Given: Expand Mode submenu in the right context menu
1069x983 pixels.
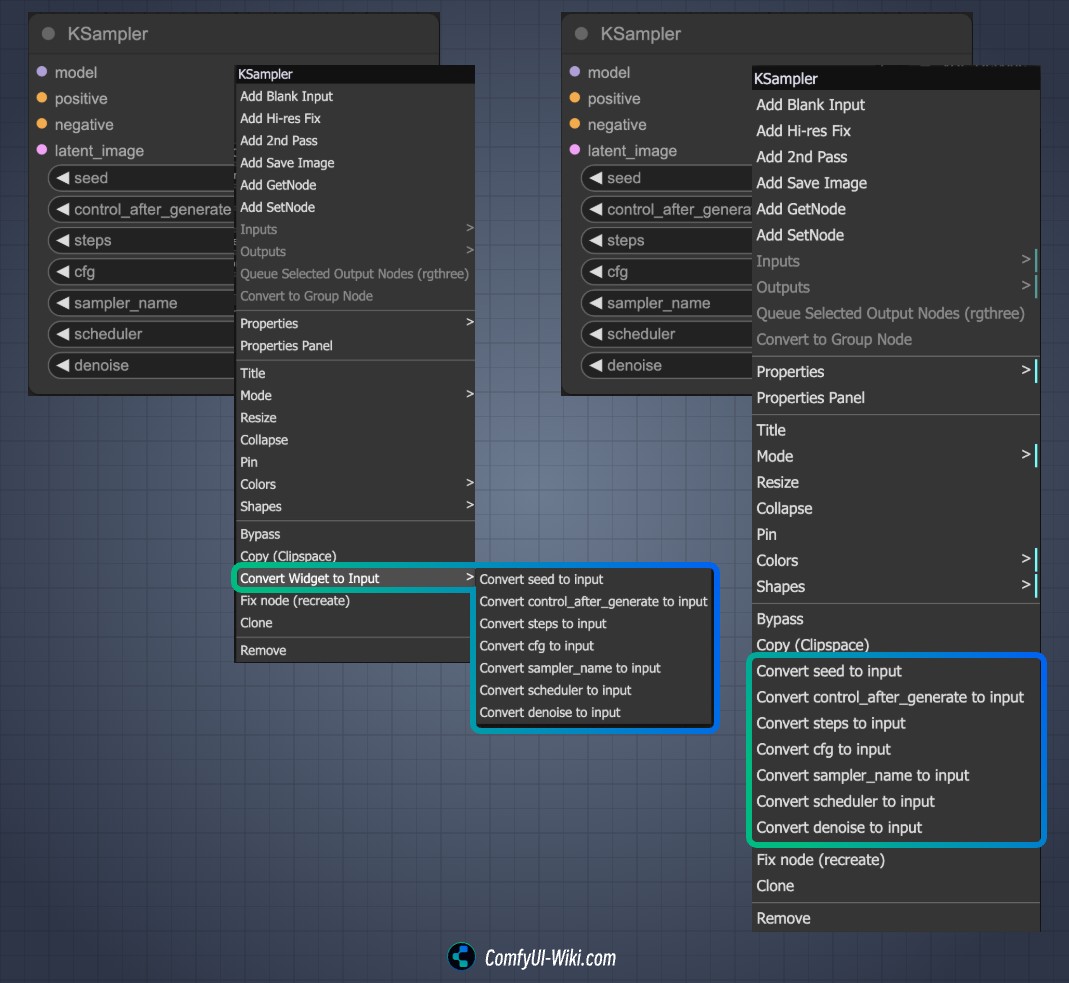Looking at the screenshot, I should pos(896,456).
